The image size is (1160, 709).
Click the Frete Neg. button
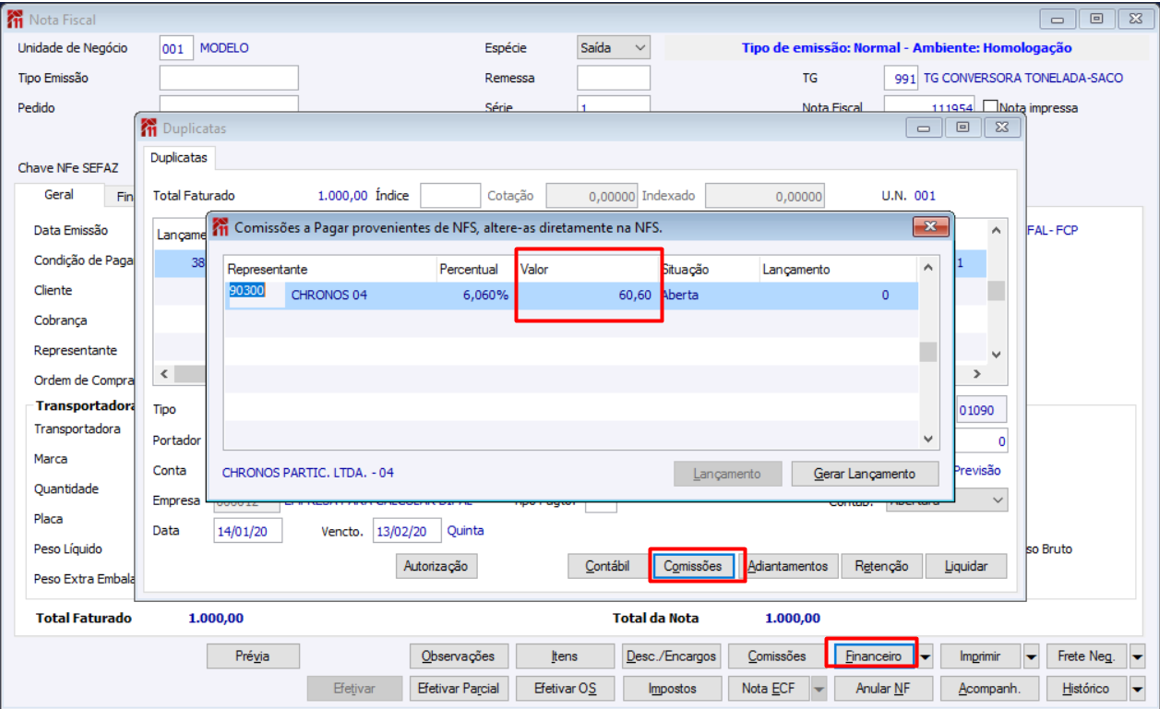1086,656
